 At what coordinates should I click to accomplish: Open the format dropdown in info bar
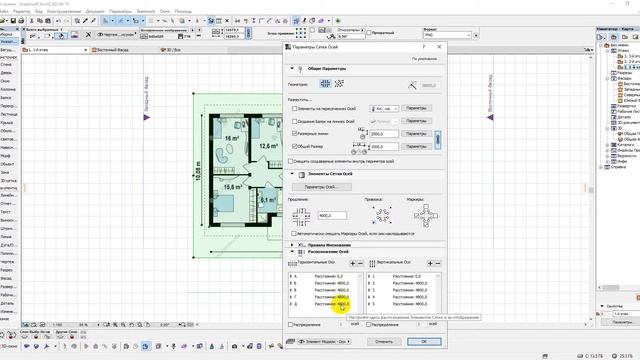click(447, 36)
